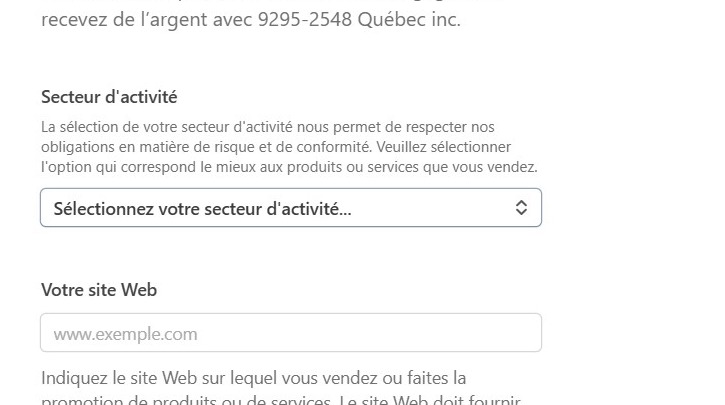Click the up-down chevron in the sector dropdown
Viewport: 725px width, 405px height.
pyautogui.click(x=521, y=208)
